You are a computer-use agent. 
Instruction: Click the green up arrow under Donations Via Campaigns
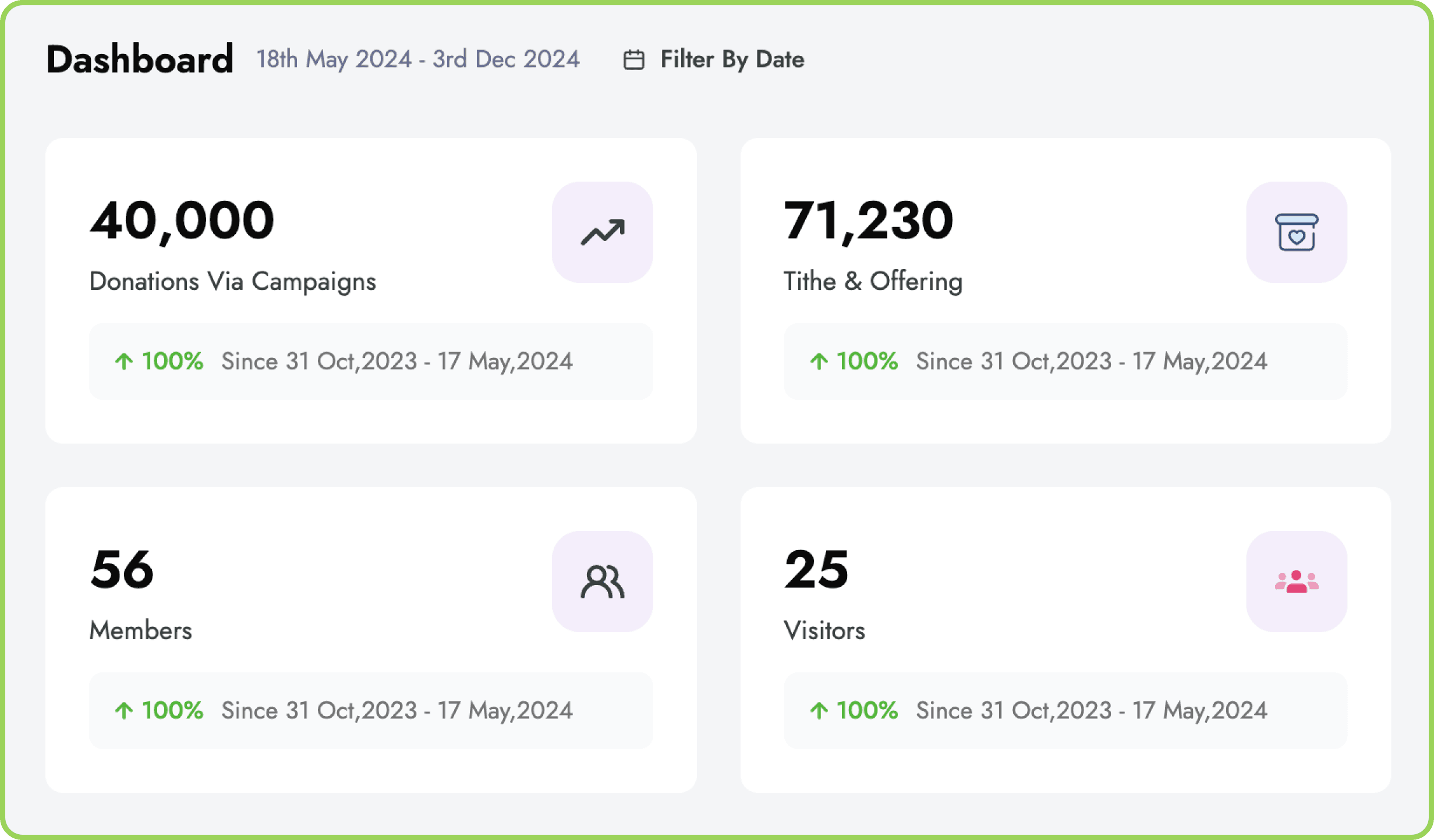point(123,361)
